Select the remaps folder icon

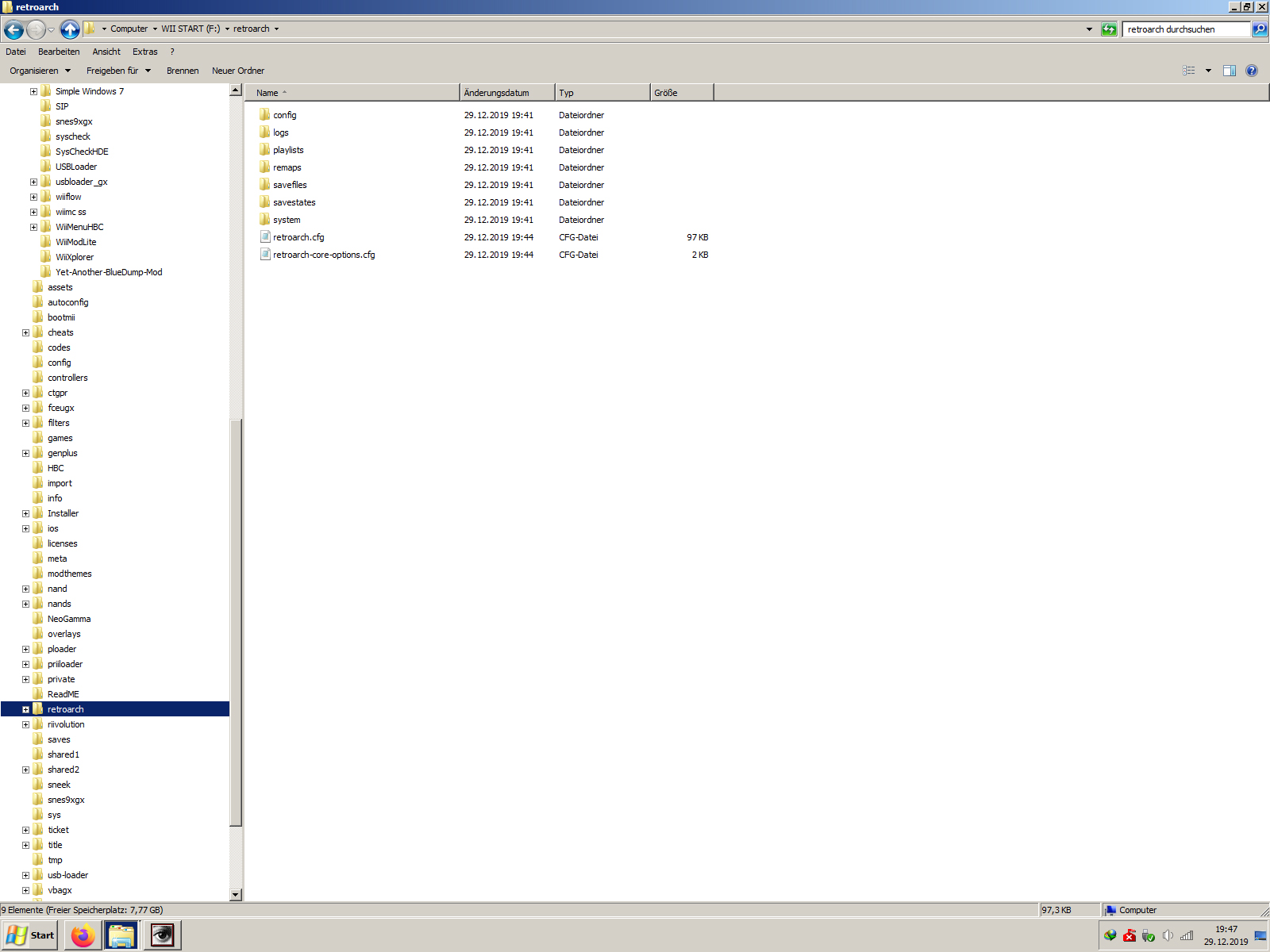(x=264, y=167)
